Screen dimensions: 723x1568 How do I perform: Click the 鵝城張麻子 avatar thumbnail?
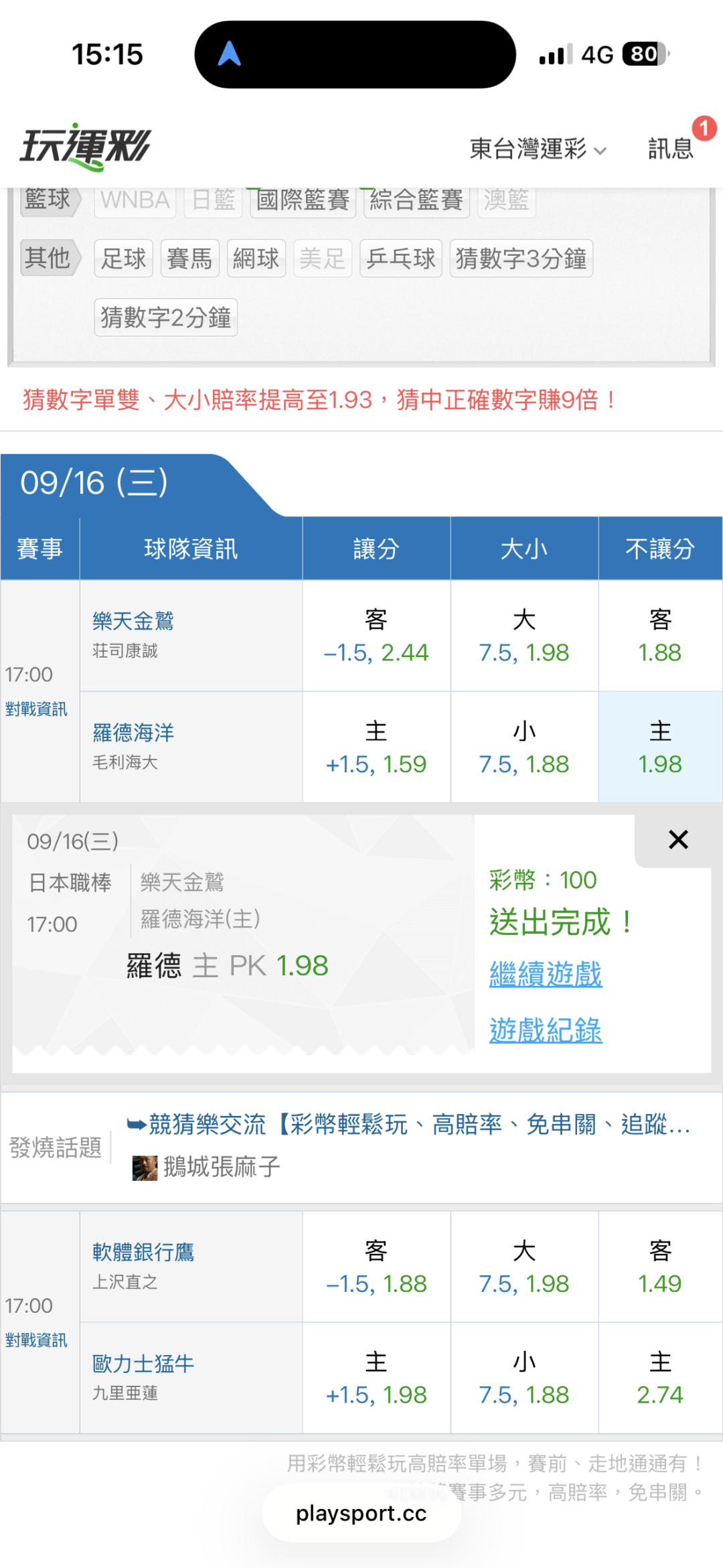tap(145, 1167)
